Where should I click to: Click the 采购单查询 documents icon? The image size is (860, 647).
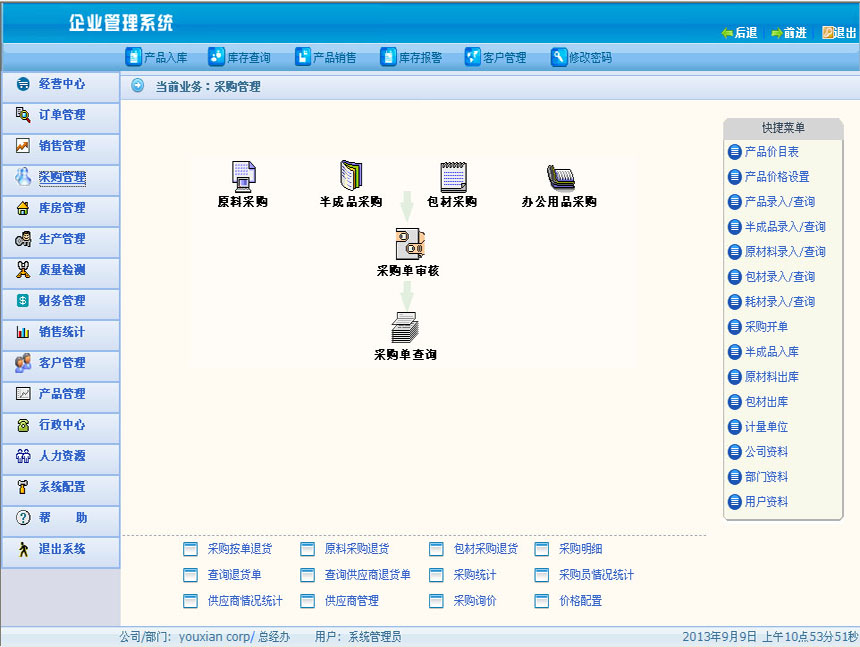tap(405, 328)
